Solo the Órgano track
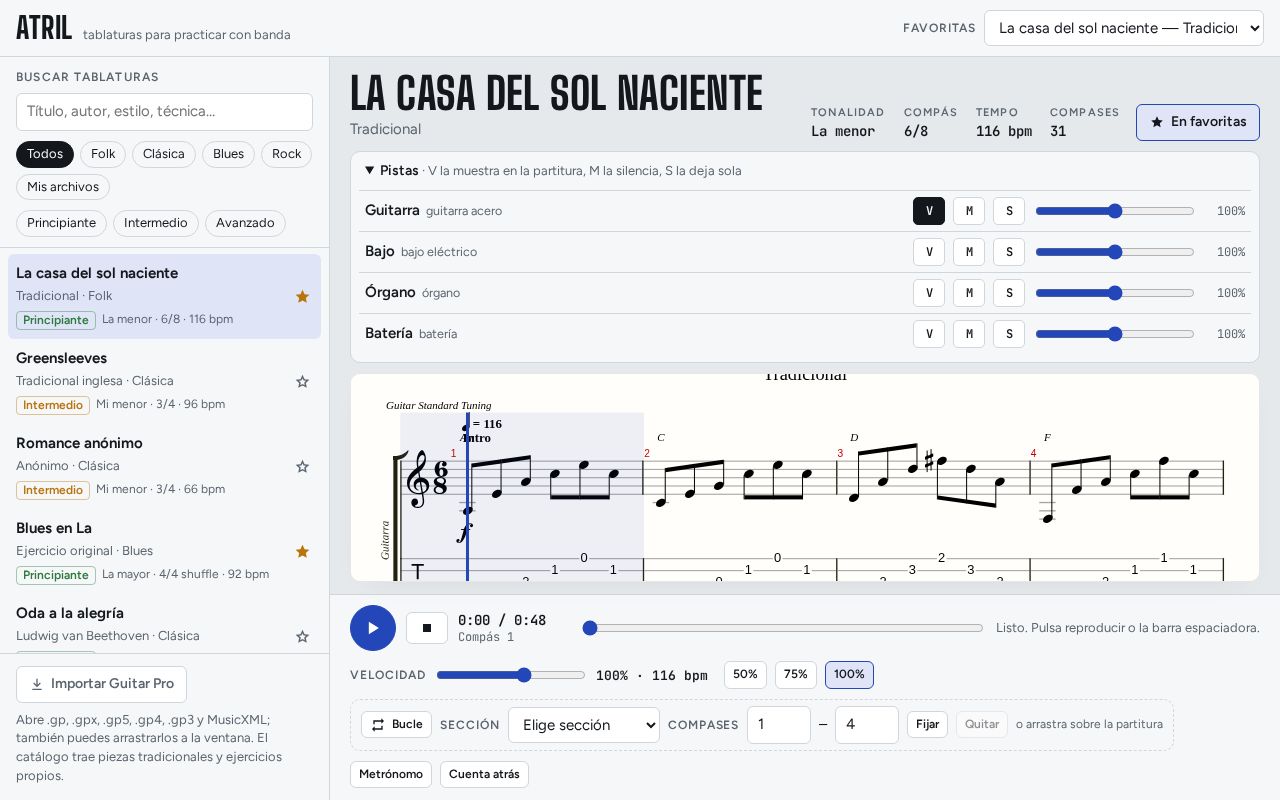This screenshot has height=800, width=1280. click(x=1009, y=293)
